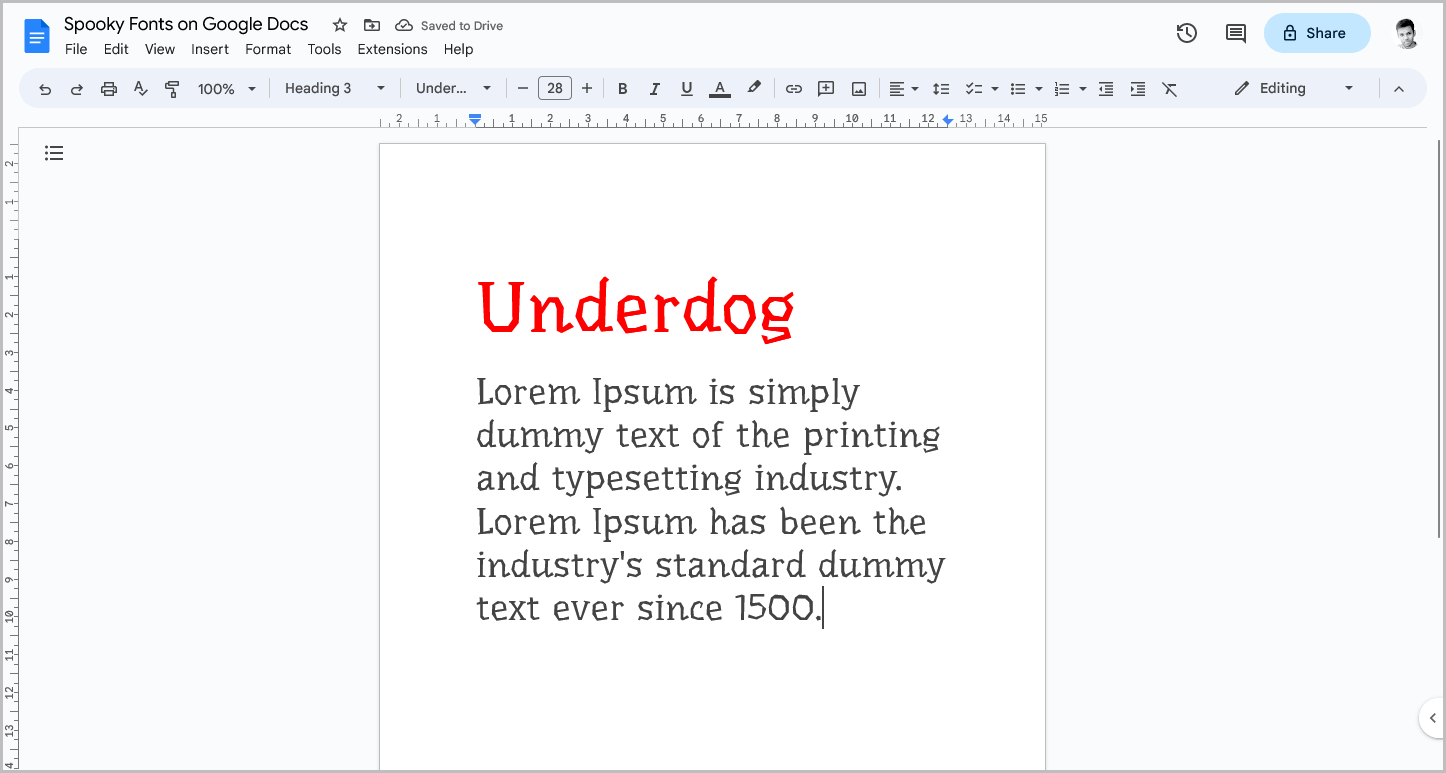The height and width of the screenshot is (773, 1446).
Task: Open the Extensions menu
Action: (392, 49)
